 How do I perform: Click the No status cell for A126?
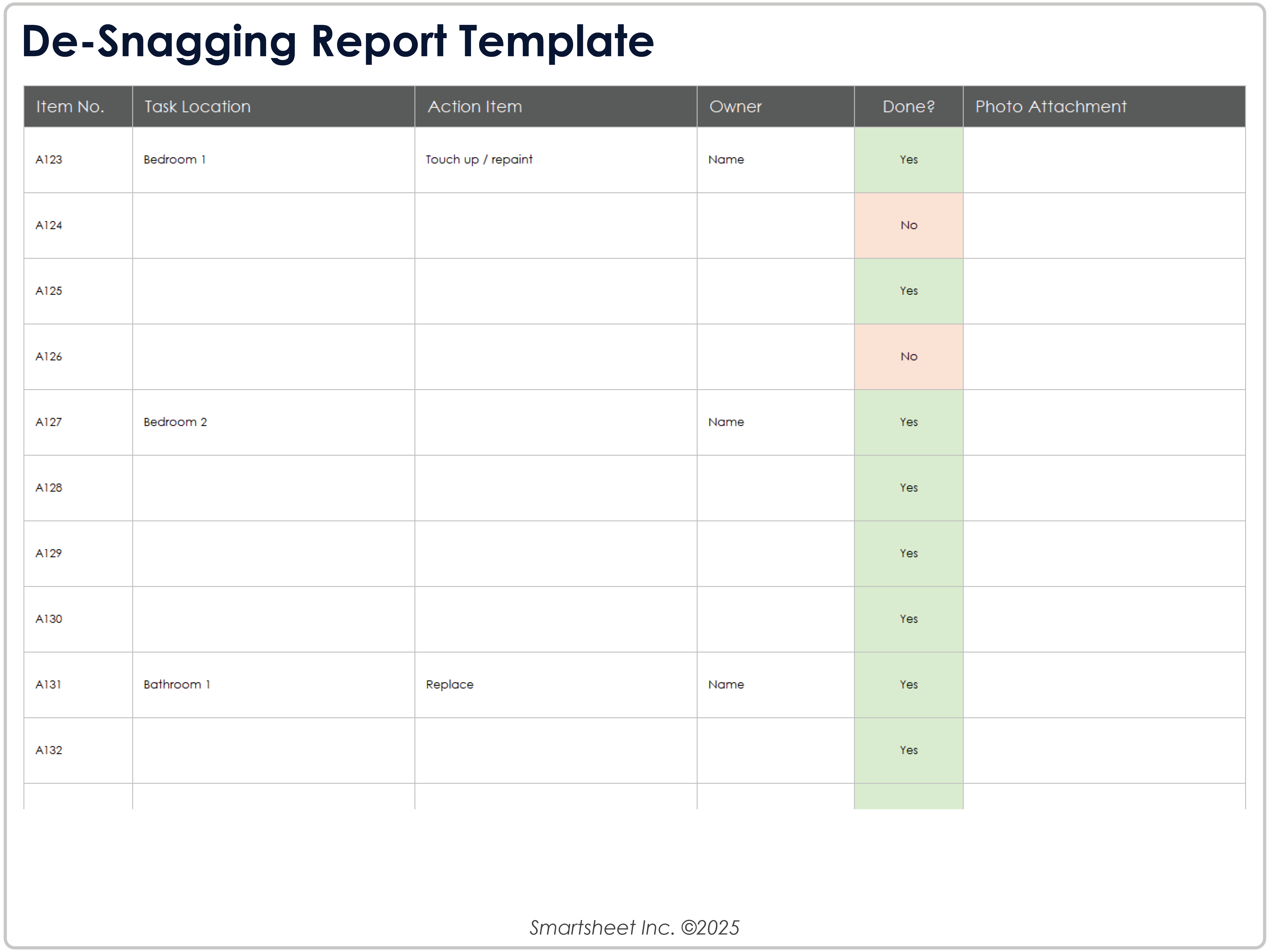click(908, 356)
